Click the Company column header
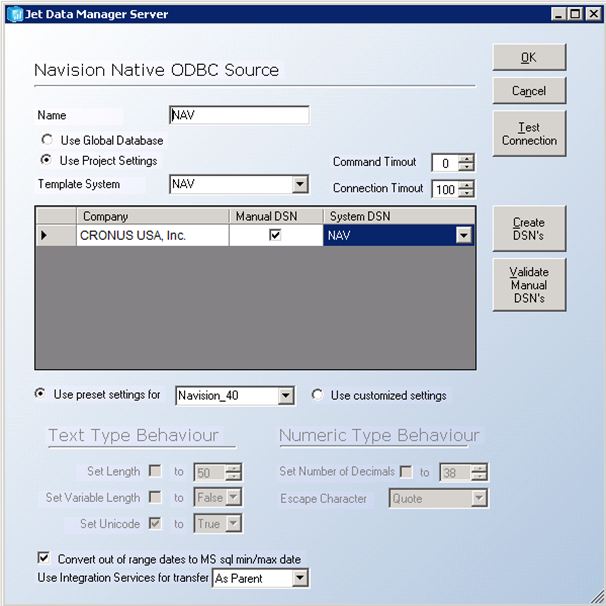 tap(153, 216)
